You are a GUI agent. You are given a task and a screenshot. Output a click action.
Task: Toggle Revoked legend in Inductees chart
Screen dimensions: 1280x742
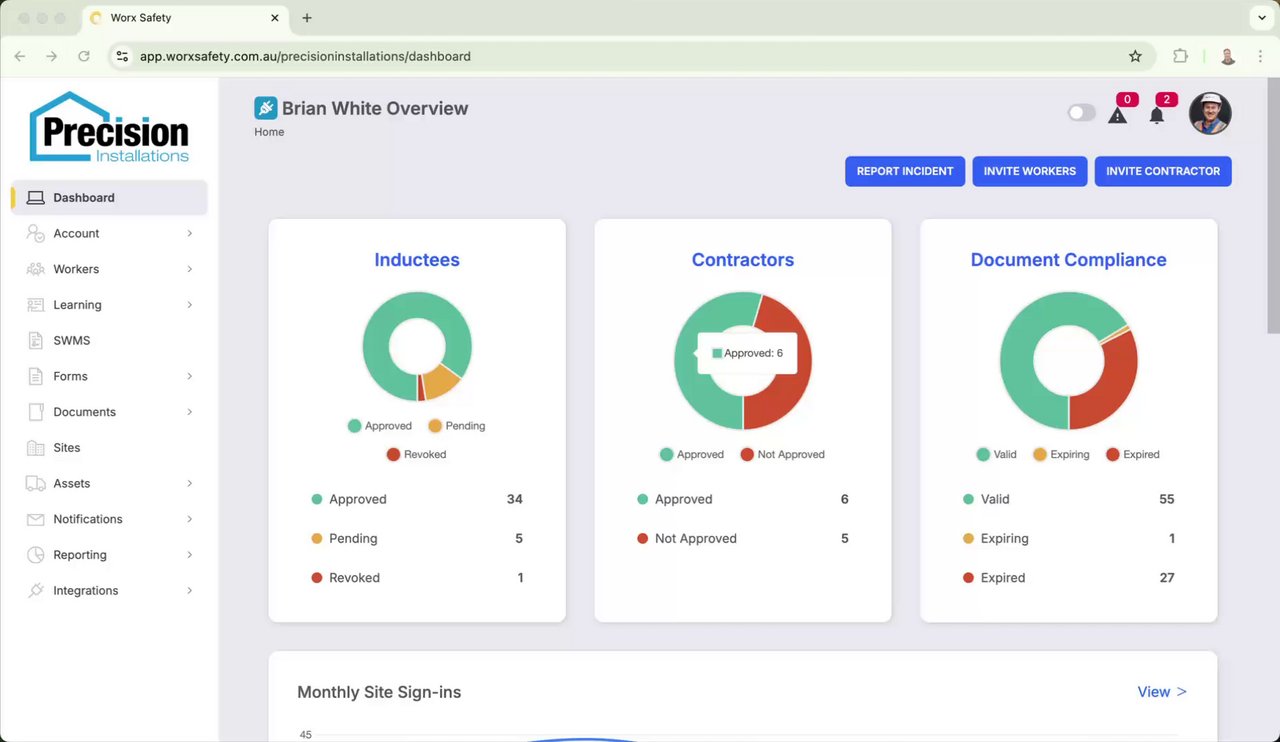[x=416, y=454]
